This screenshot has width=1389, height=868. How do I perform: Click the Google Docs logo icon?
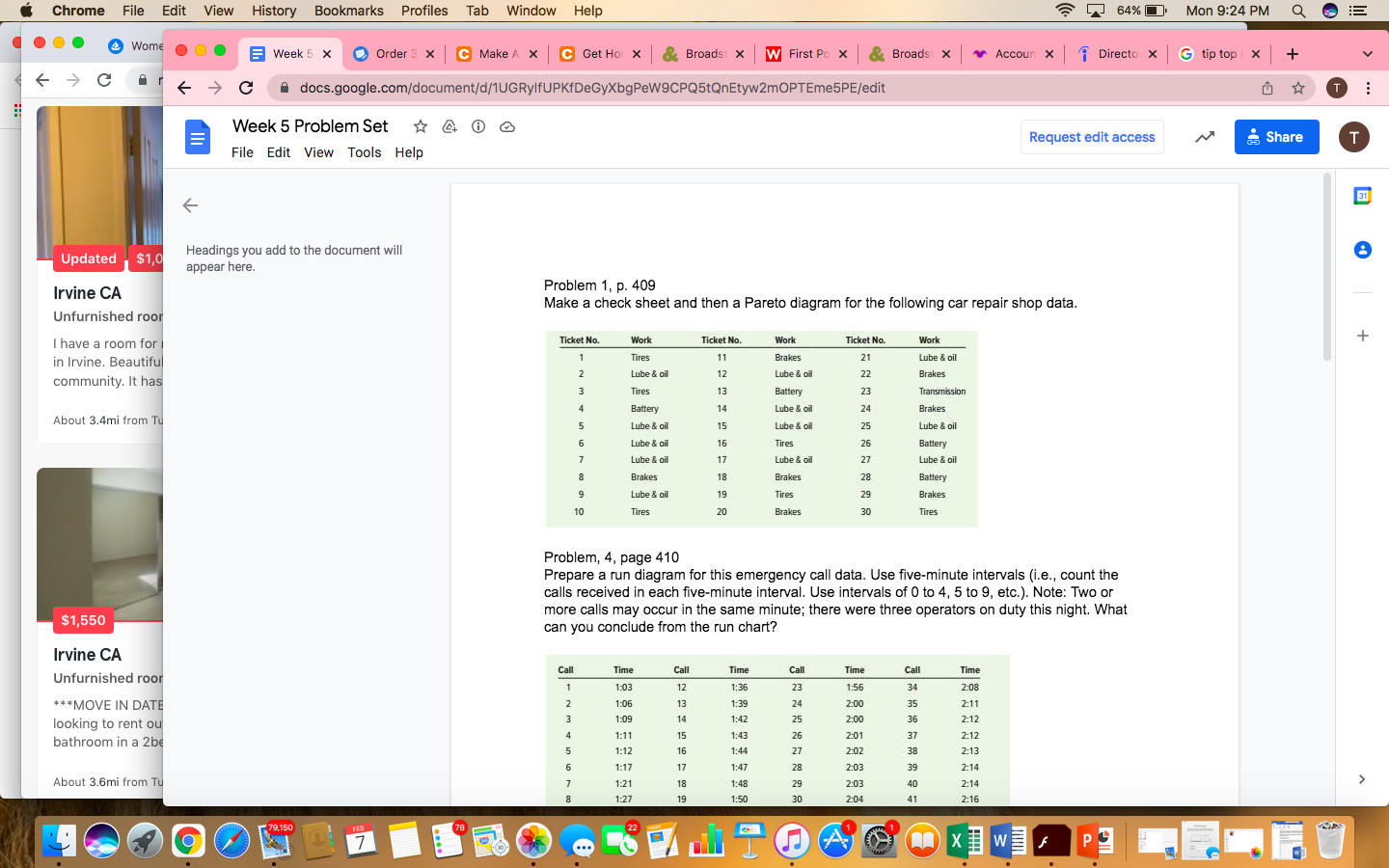[197, 137]
